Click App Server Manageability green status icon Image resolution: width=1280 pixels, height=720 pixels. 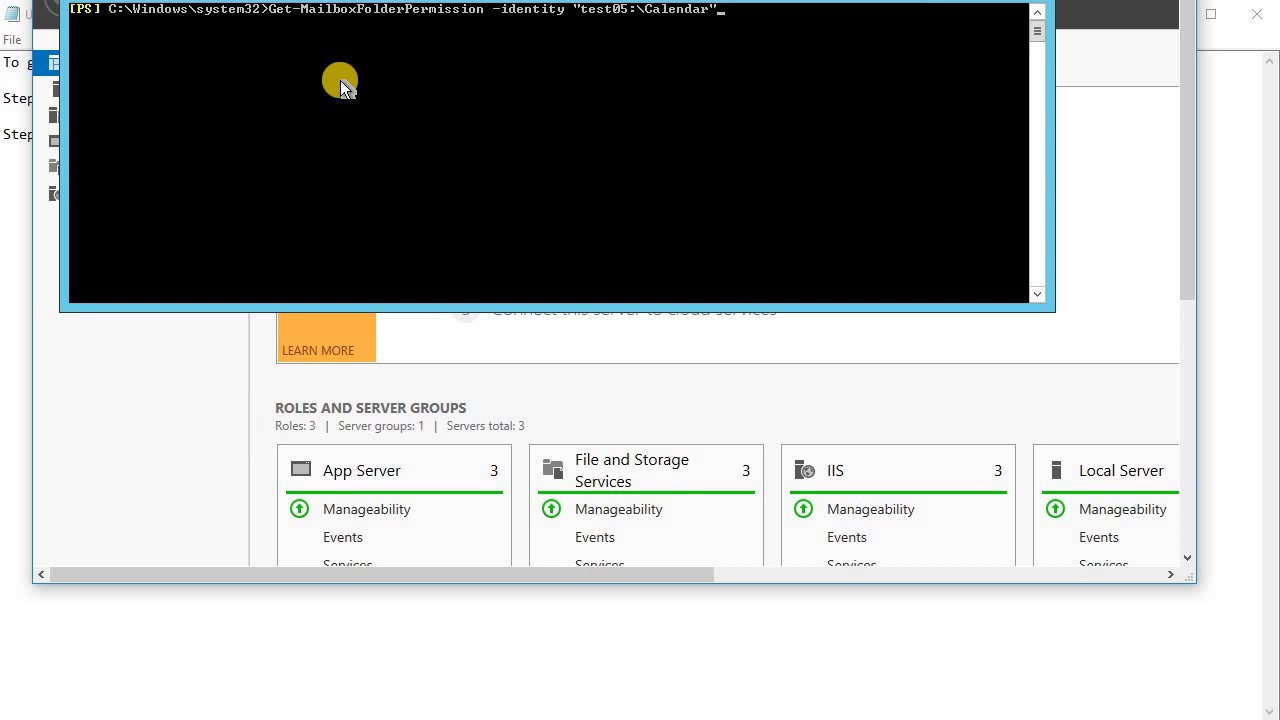point(299,509)
